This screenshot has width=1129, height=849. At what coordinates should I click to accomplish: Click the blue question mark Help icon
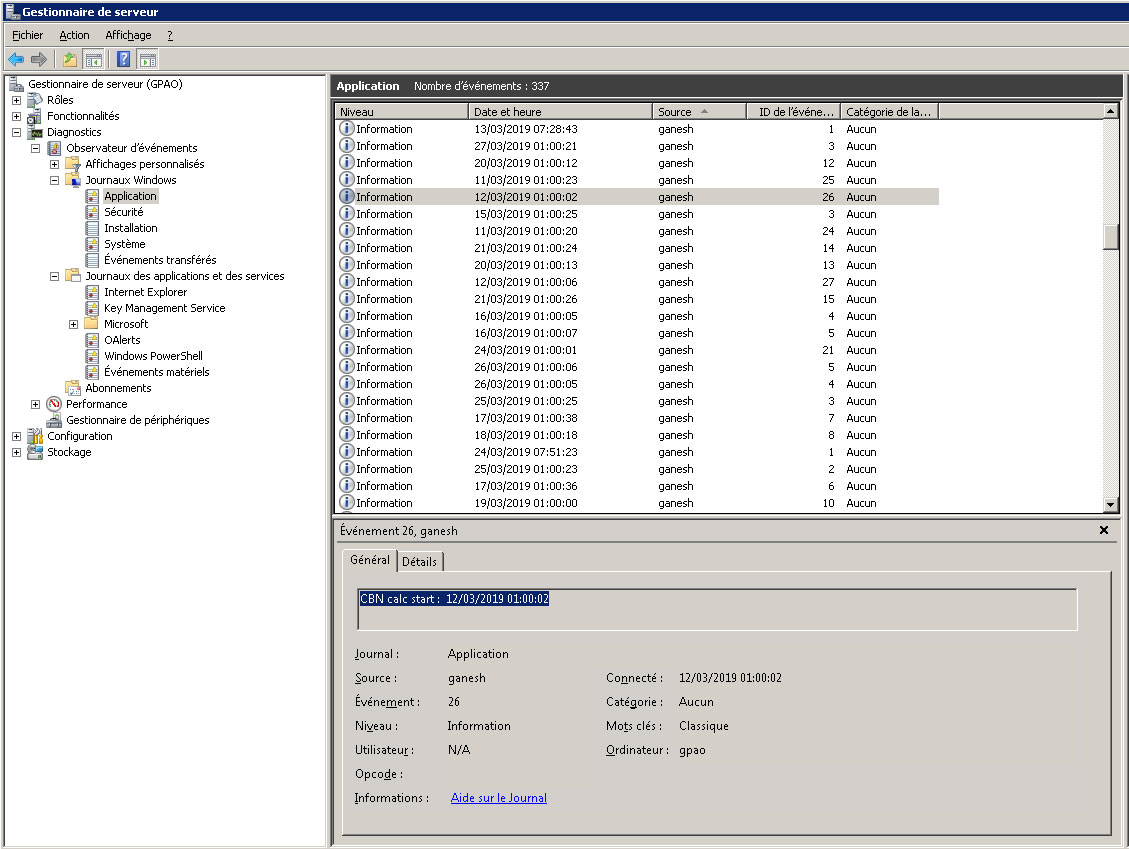[x=124, y=60]
